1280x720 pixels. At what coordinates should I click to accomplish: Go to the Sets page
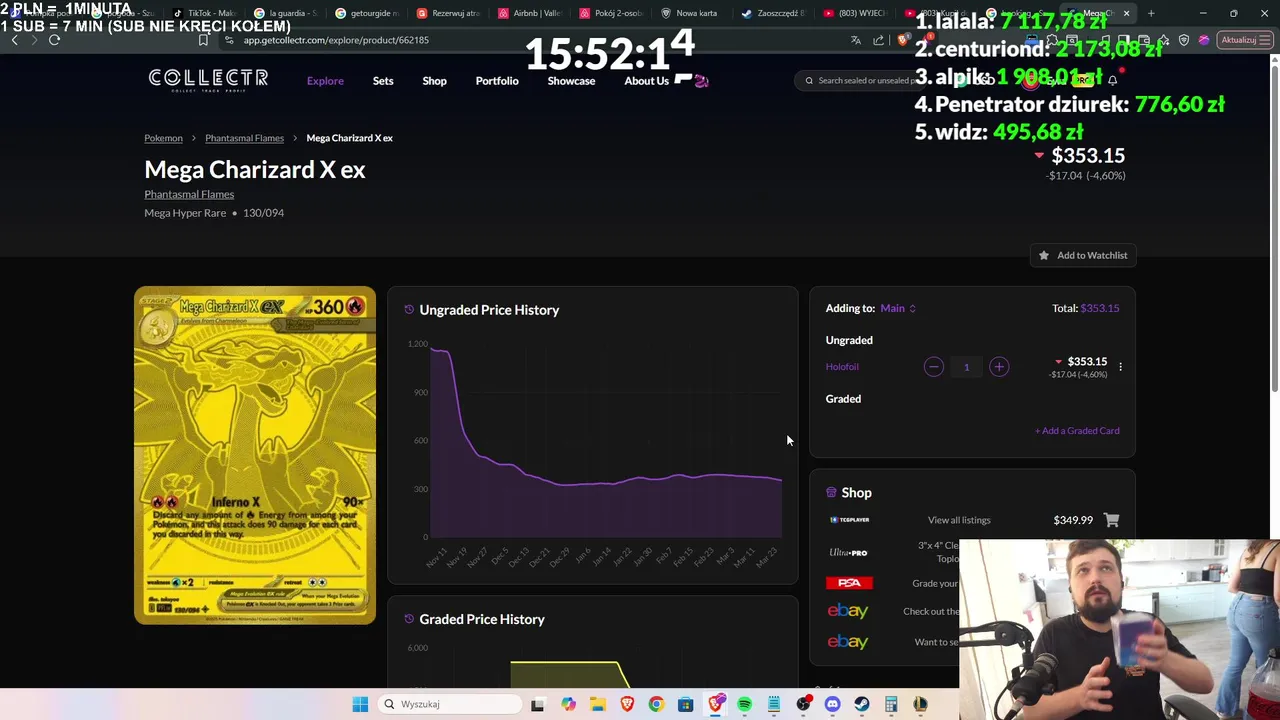[383, 81]
